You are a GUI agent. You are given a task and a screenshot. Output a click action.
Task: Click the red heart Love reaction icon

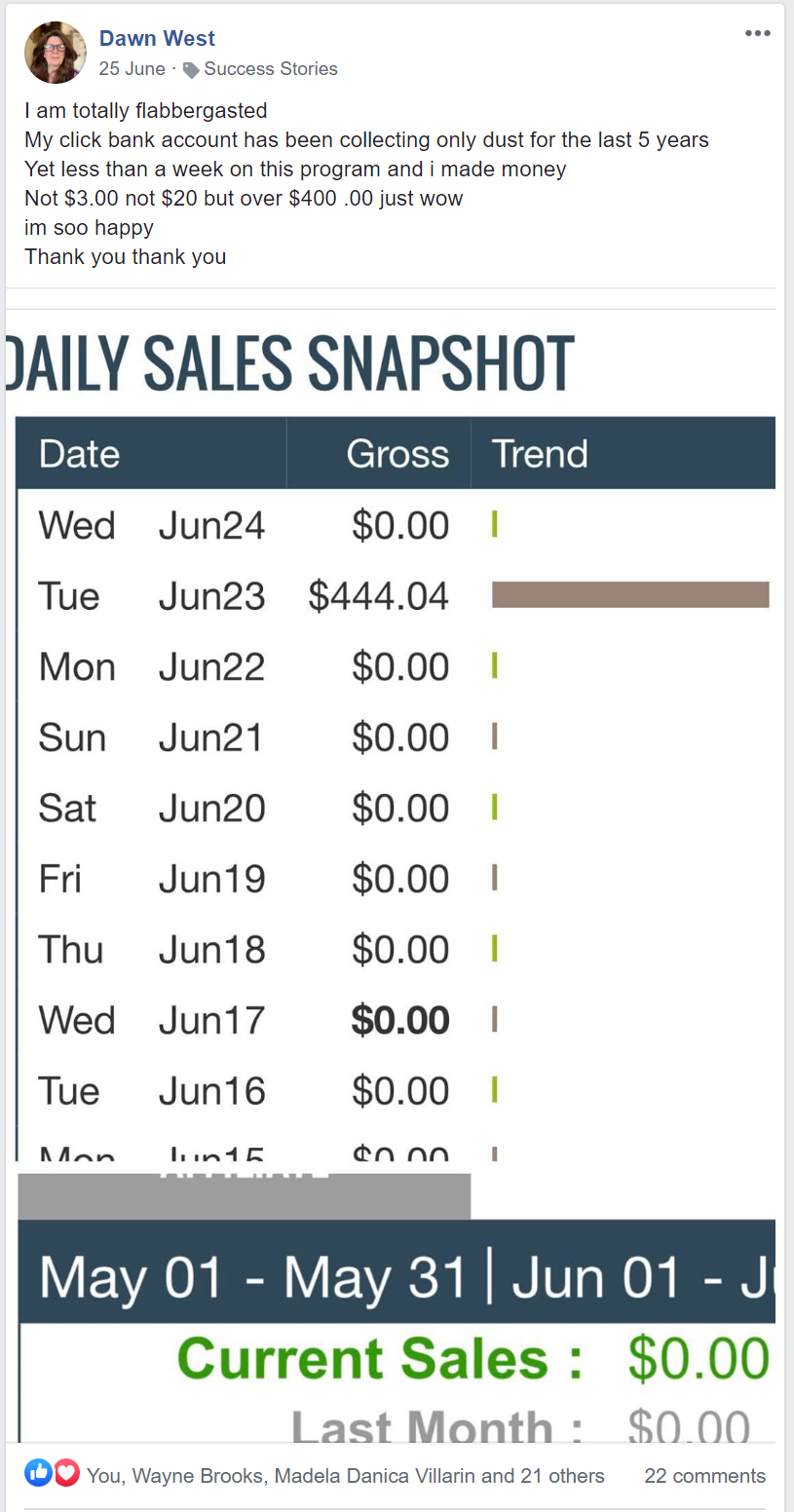pos(65,1473)
